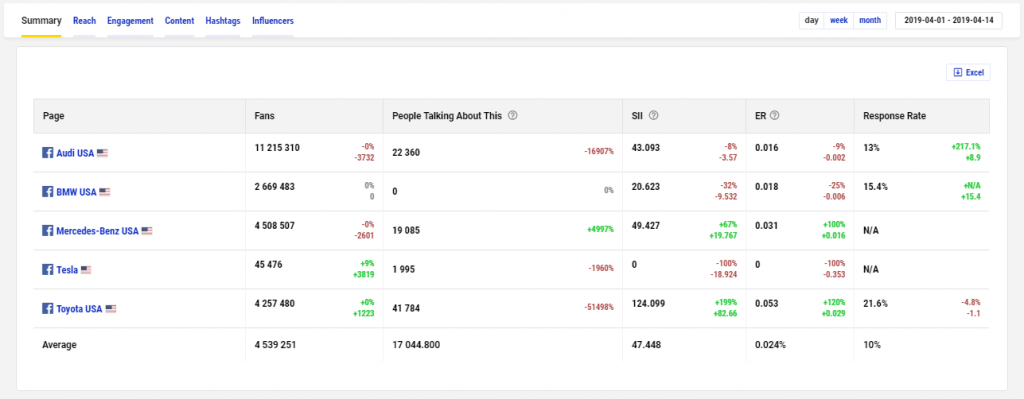Click the Facebook icon beside Tesla

(x=48, y=269)
